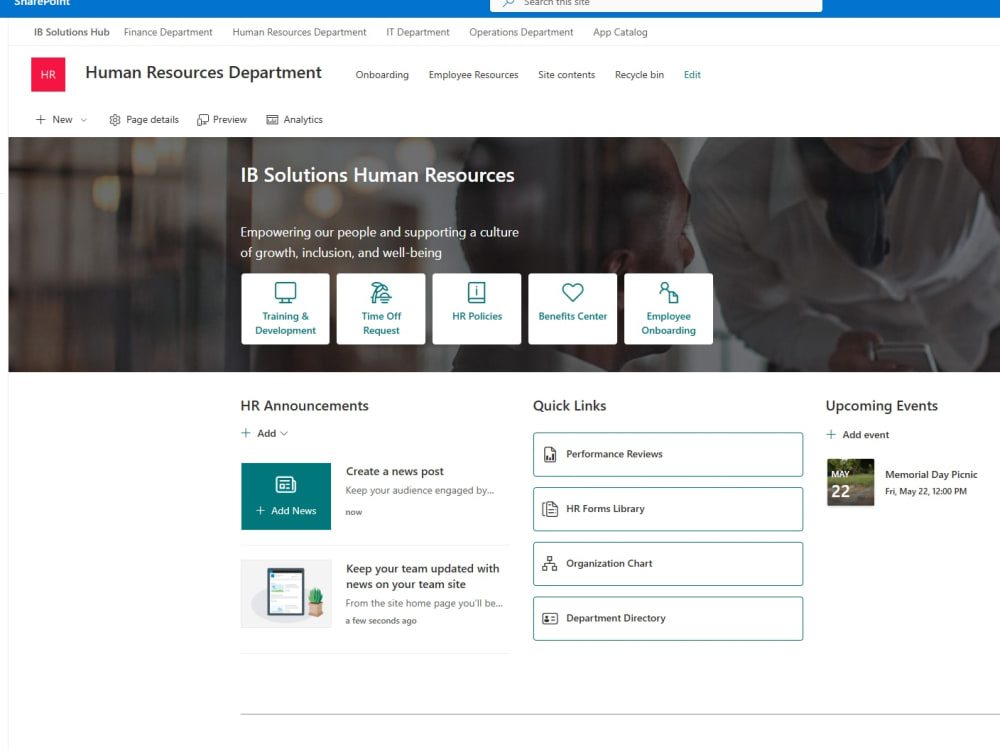
Task: Click the HR Forms Library documents icon
Action: (550, 509)
